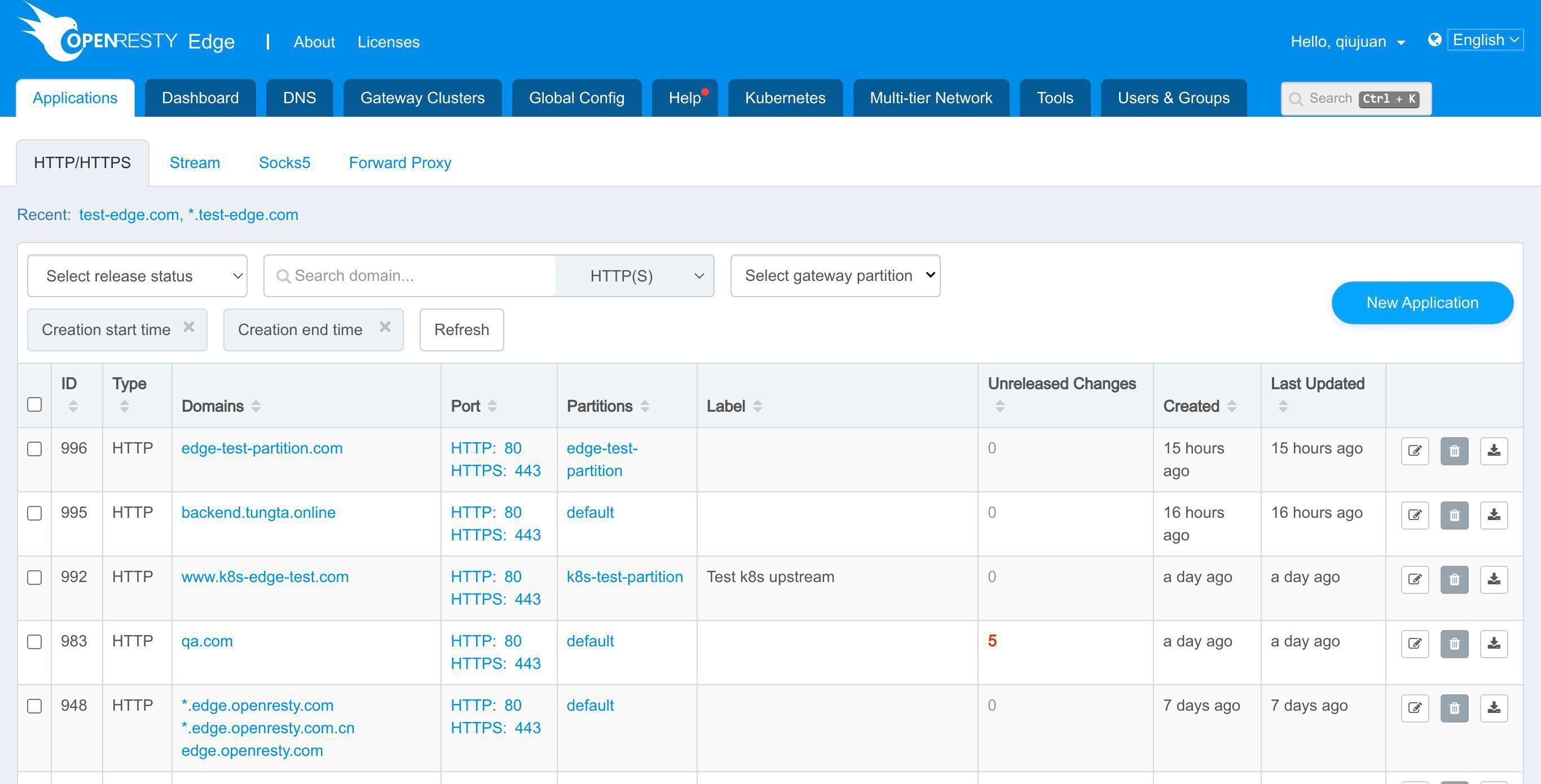The width and height of the screenshot is (1541, 784).
Task: Click the globe language icon
Action: coord(1434,40)
